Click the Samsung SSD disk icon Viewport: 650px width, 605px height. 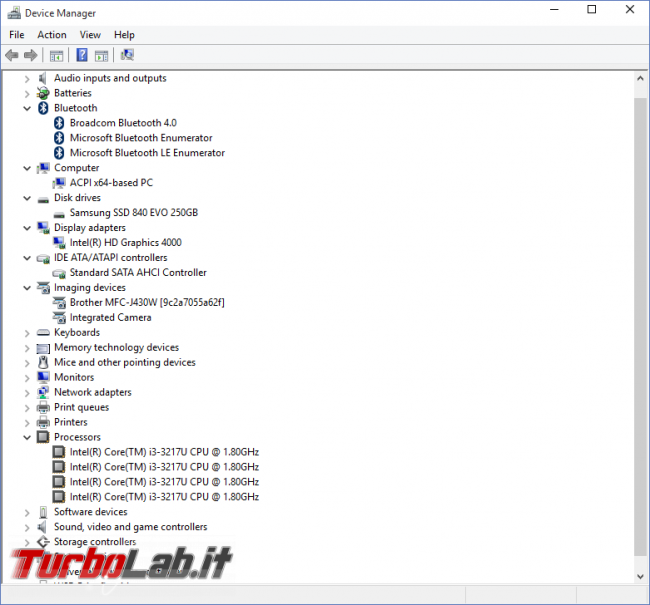click(59, 214)
